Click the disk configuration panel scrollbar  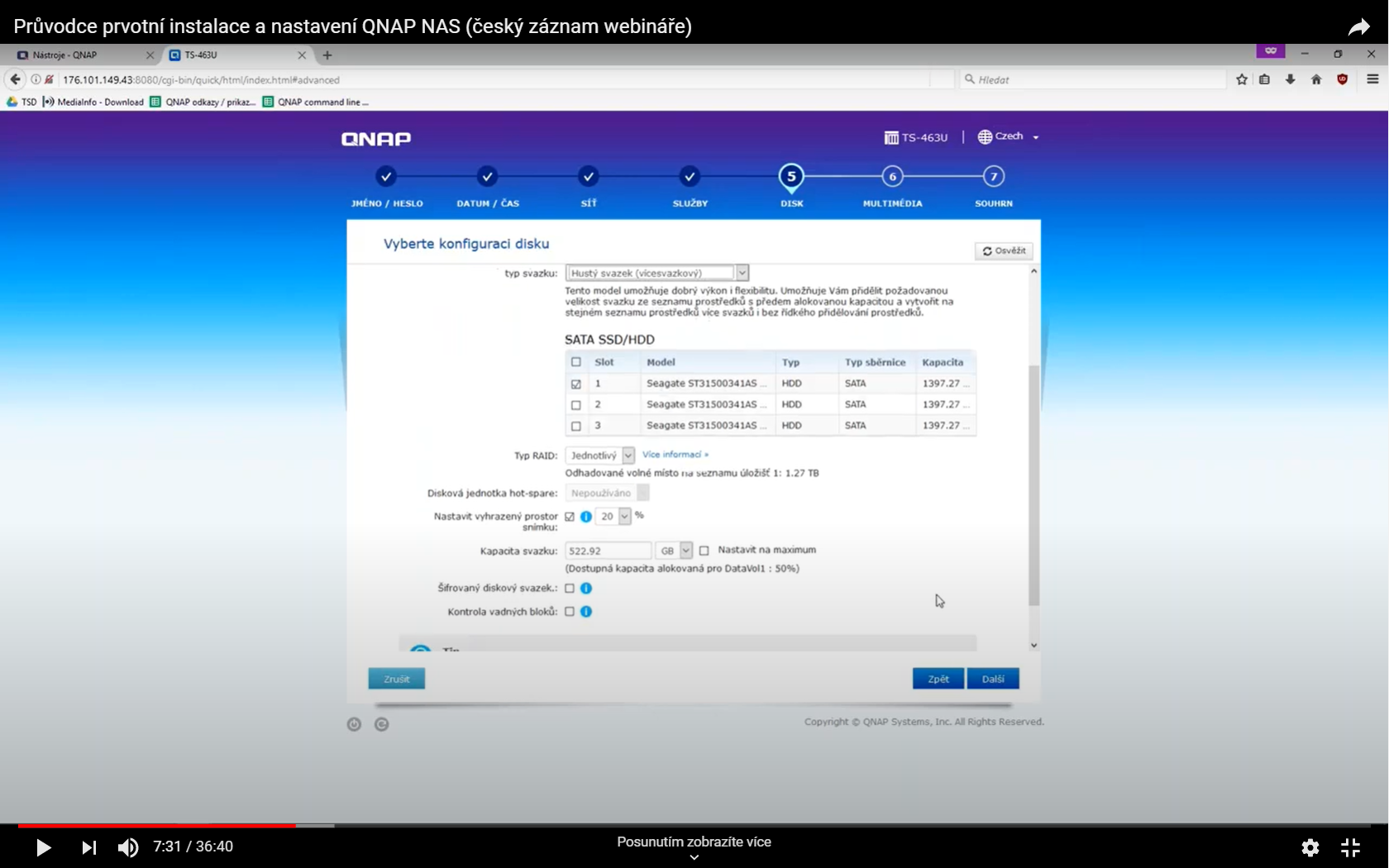[1033, 486]
